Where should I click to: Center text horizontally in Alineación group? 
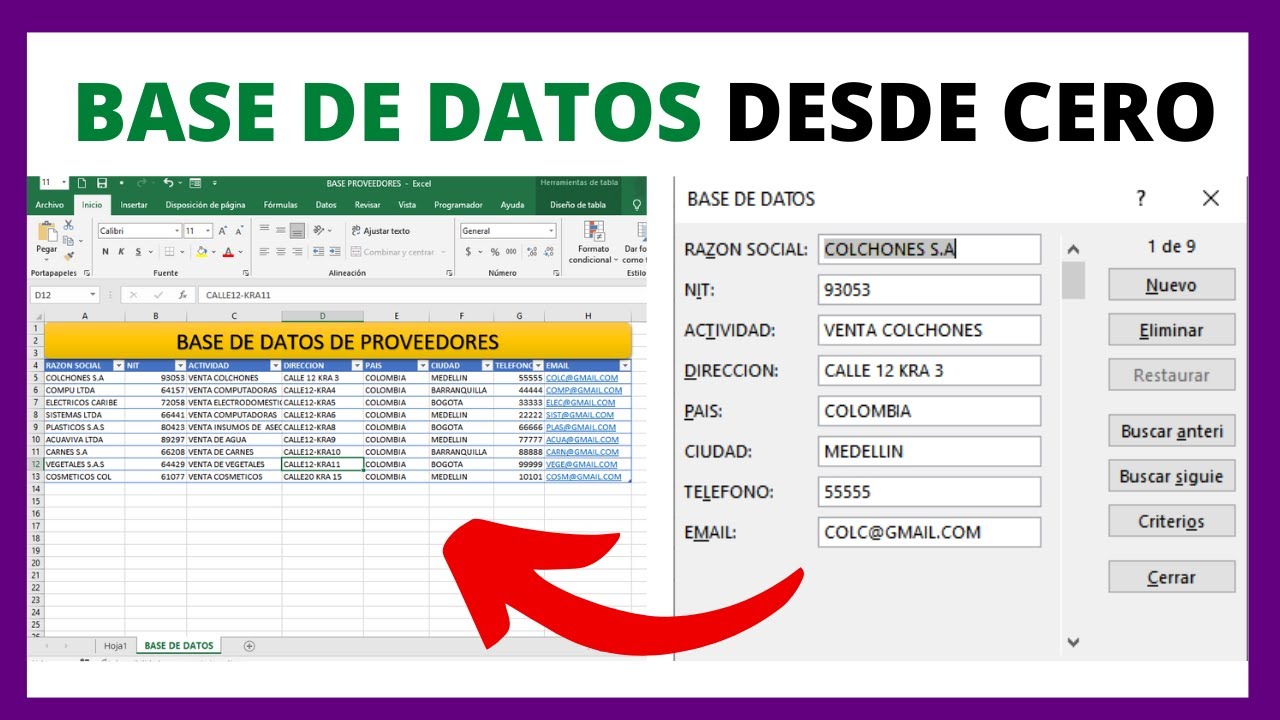[281, 252]
